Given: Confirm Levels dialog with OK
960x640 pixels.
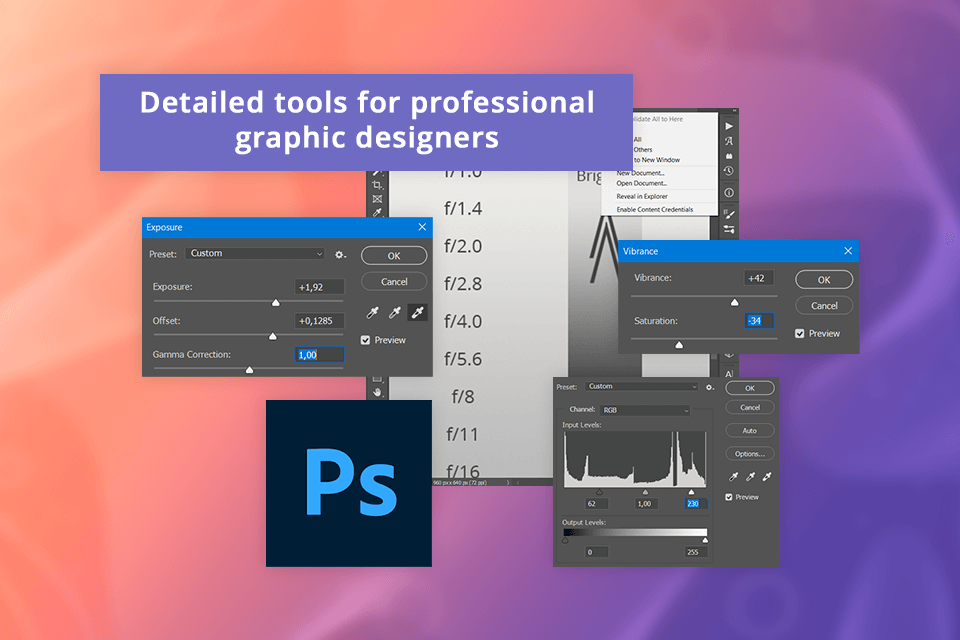Looking at the screenshot, I should 750,388.
